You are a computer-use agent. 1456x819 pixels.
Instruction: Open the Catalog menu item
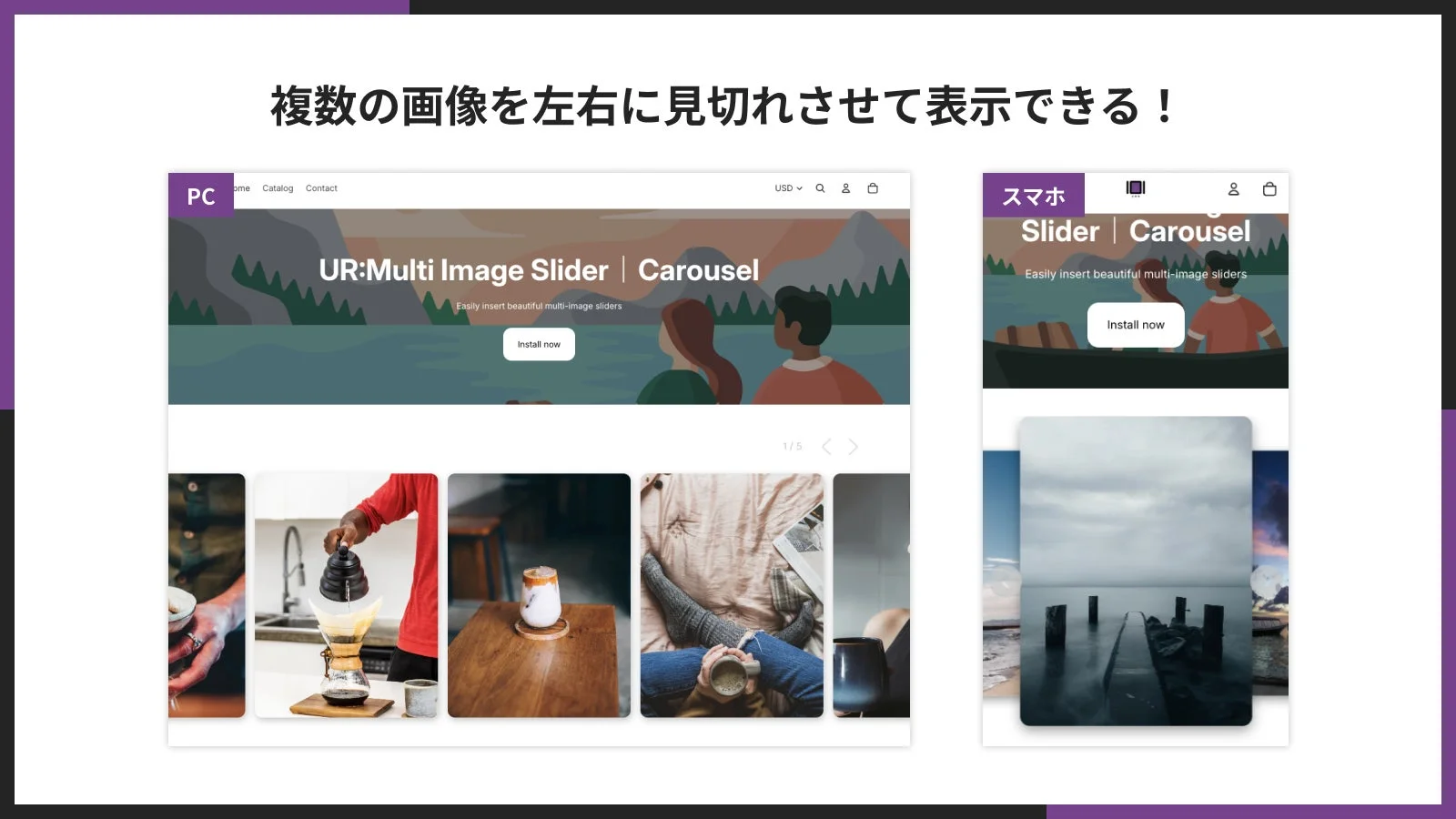point(278,188)
